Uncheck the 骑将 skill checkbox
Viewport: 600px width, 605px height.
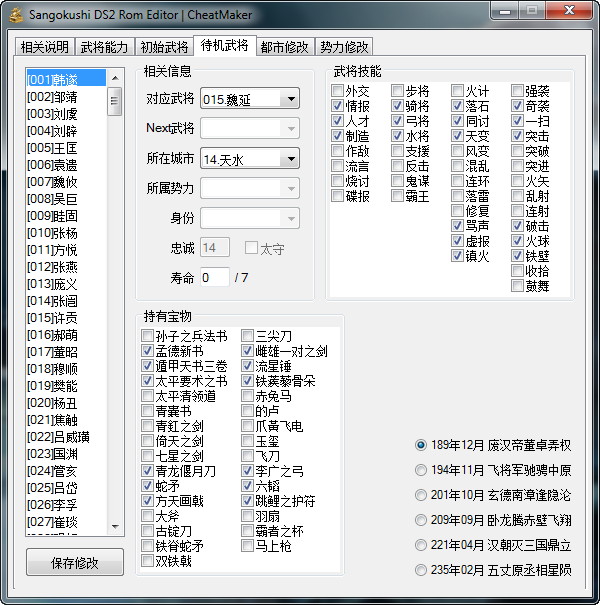397,107
